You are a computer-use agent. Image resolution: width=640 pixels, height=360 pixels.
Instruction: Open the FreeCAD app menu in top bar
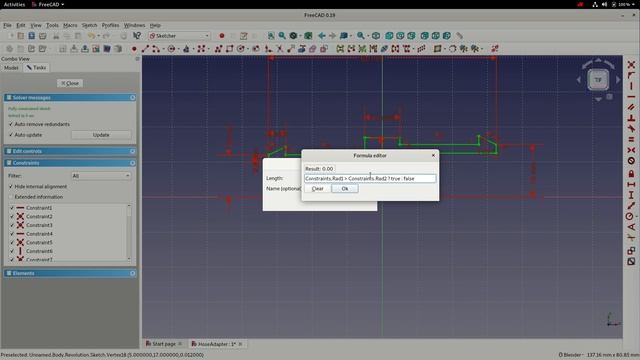coord(48,4)
